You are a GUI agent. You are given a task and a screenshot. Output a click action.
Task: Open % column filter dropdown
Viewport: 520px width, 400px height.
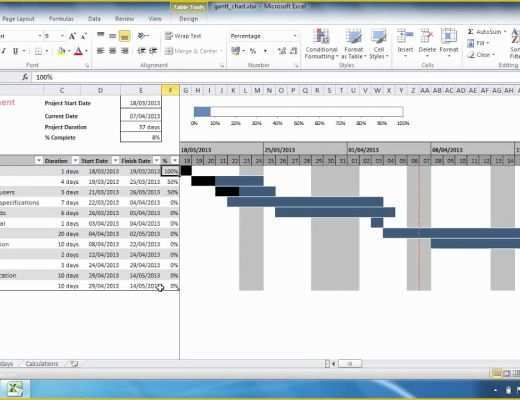click(x=175, y=160)
